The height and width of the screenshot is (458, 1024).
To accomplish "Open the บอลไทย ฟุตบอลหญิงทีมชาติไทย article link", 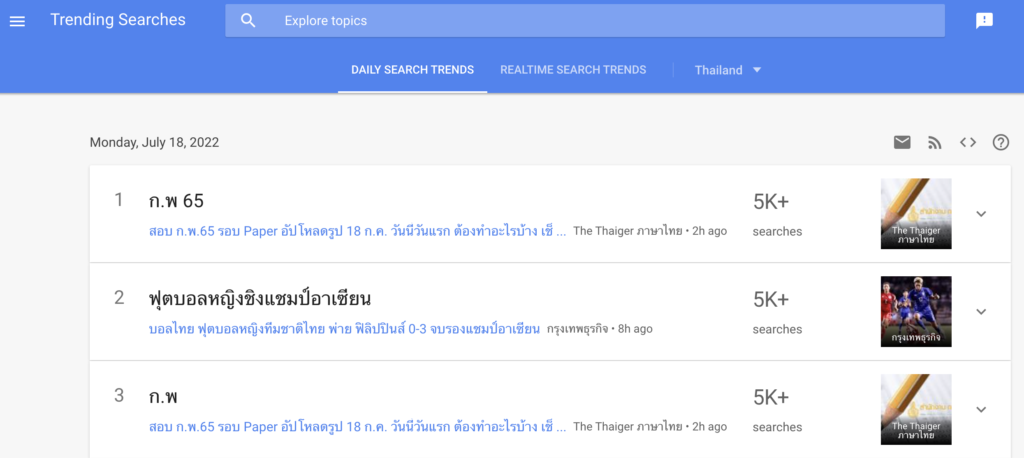I will tap(344, 329).
